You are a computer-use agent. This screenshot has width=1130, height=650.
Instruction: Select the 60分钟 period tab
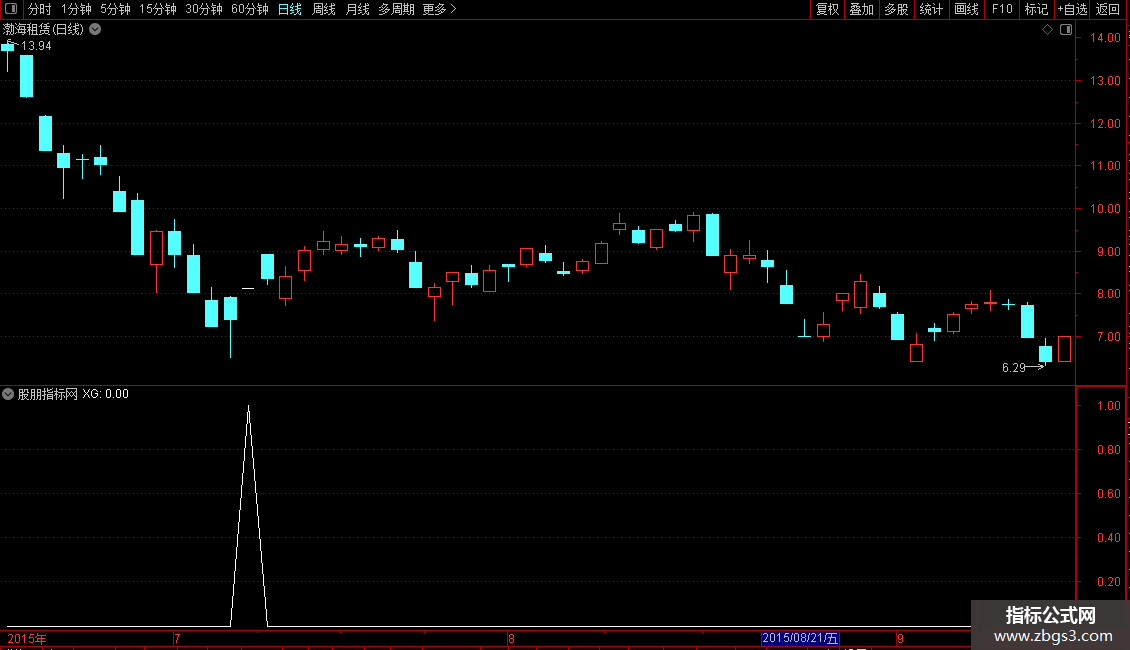tap(249, 9)
